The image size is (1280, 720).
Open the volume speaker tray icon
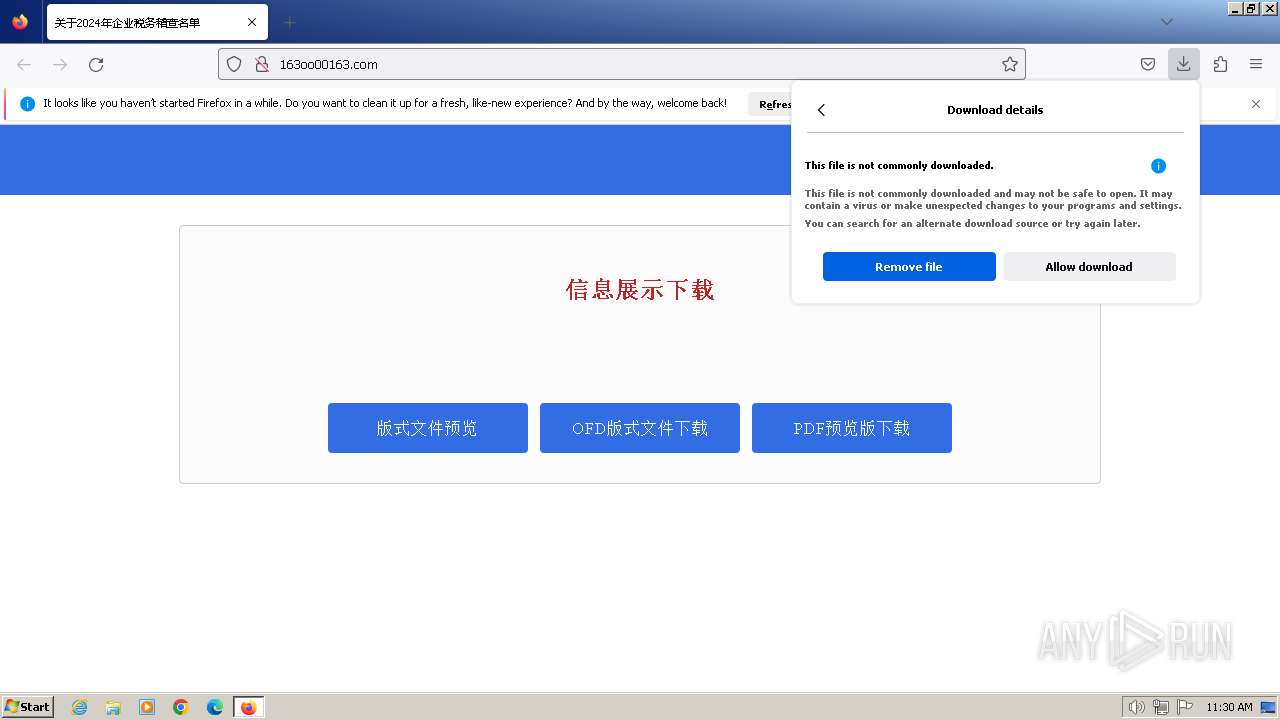(1137, 707)
